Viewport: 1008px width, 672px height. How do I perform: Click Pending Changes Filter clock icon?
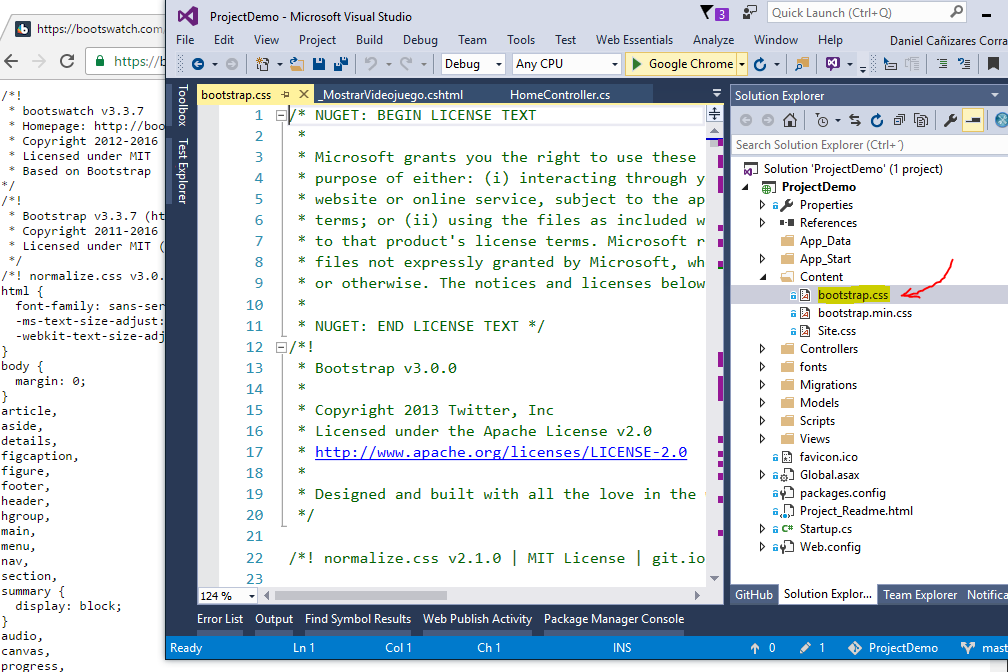822,120
